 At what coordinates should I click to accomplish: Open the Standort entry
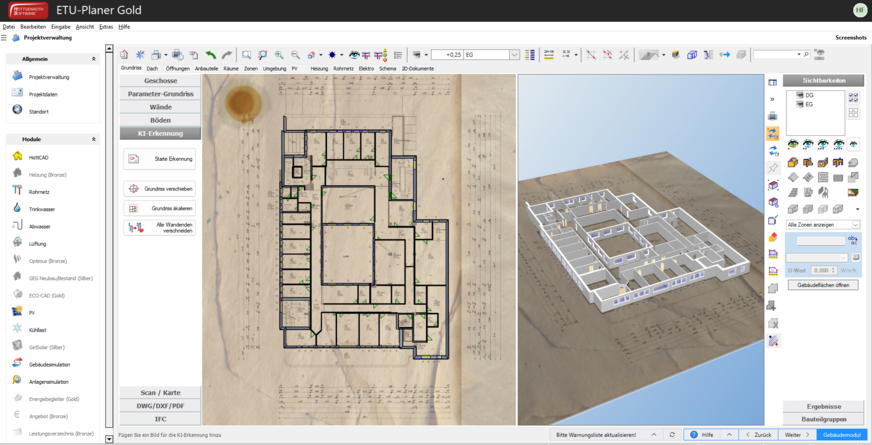[x=39, y=111]
